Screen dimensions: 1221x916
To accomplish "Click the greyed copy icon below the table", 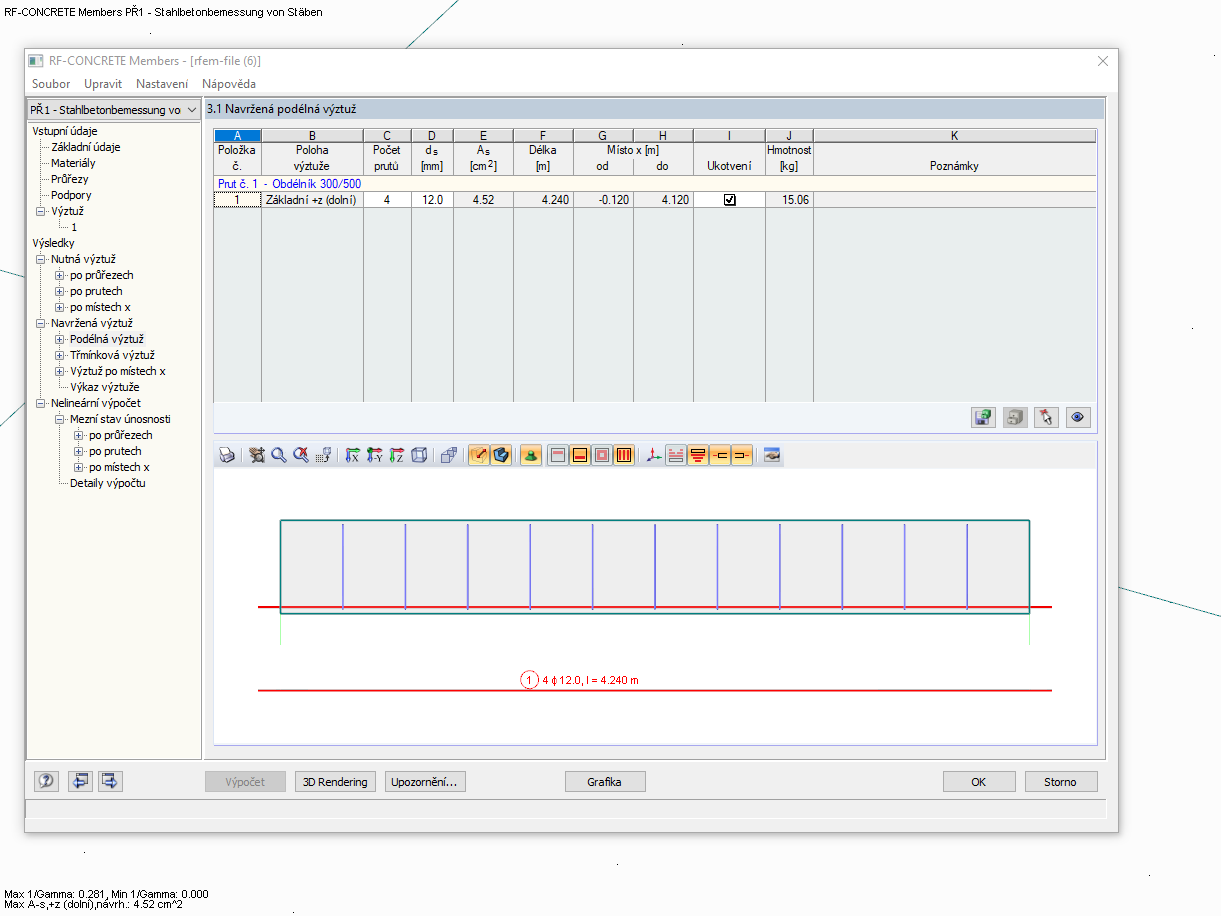I will tap(1015, 417).
